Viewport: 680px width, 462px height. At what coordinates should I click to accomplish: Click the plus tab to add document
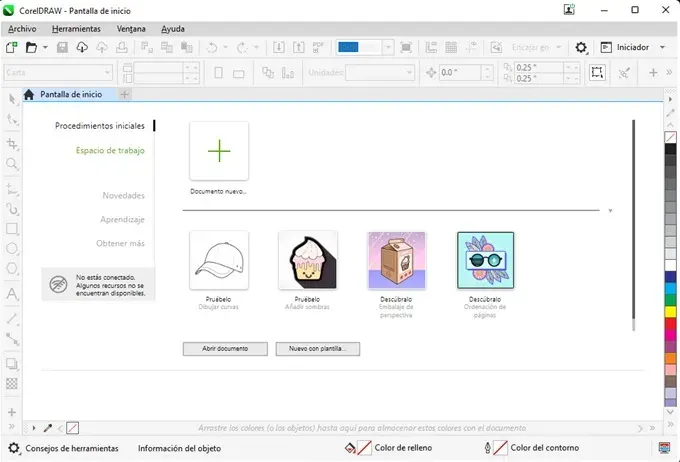(x=124, y=94)
